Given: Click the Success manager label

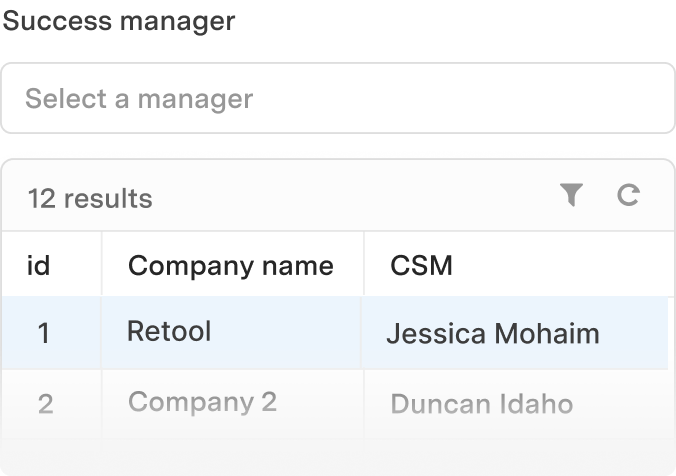Looking at the screenshot, I should (x=119, y=21).
